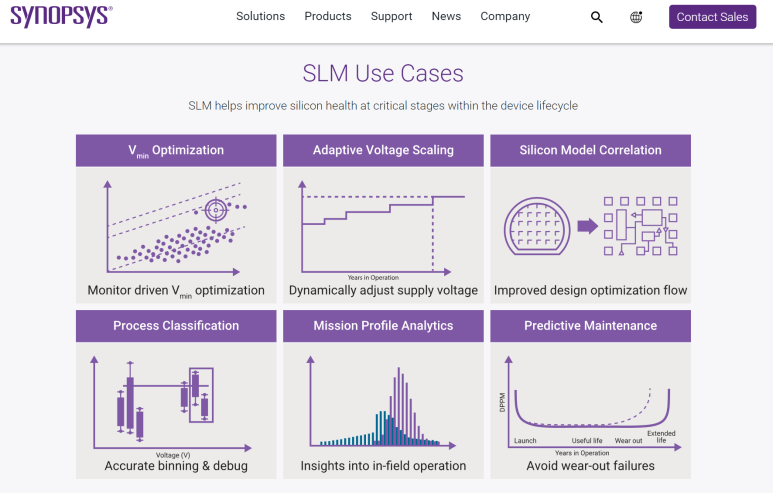
Task: Click the 'Extended life' chart label
Action: click(661, 437)
